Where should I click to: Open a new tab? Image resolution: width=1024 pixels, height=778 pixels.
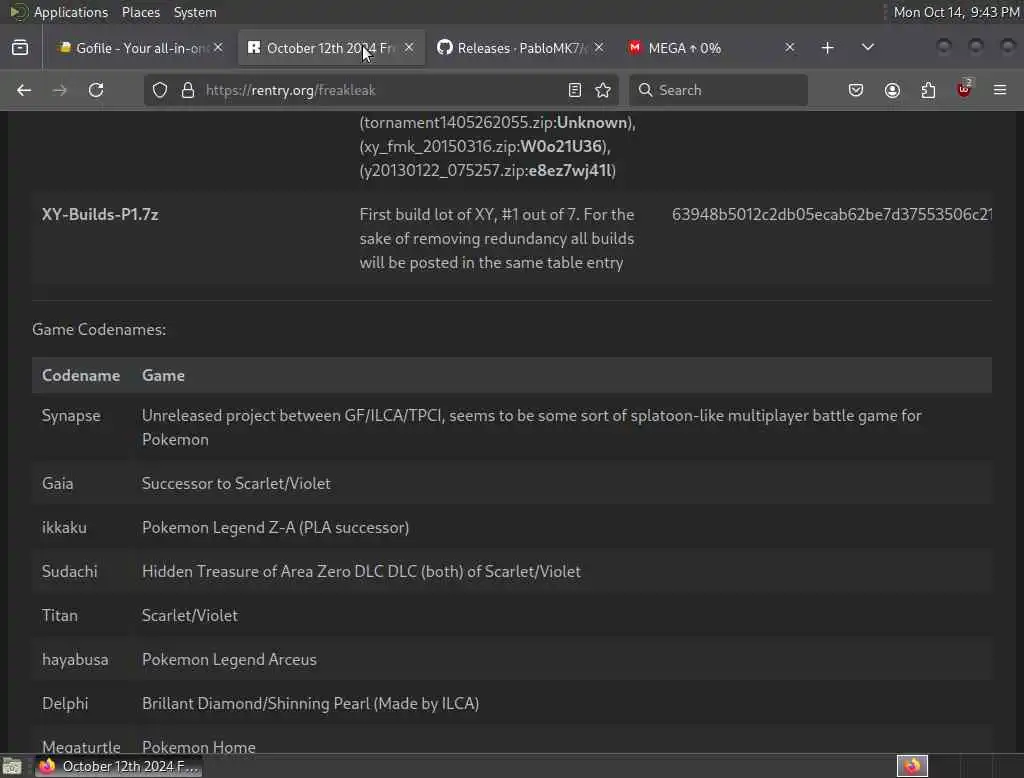(827, 48)
